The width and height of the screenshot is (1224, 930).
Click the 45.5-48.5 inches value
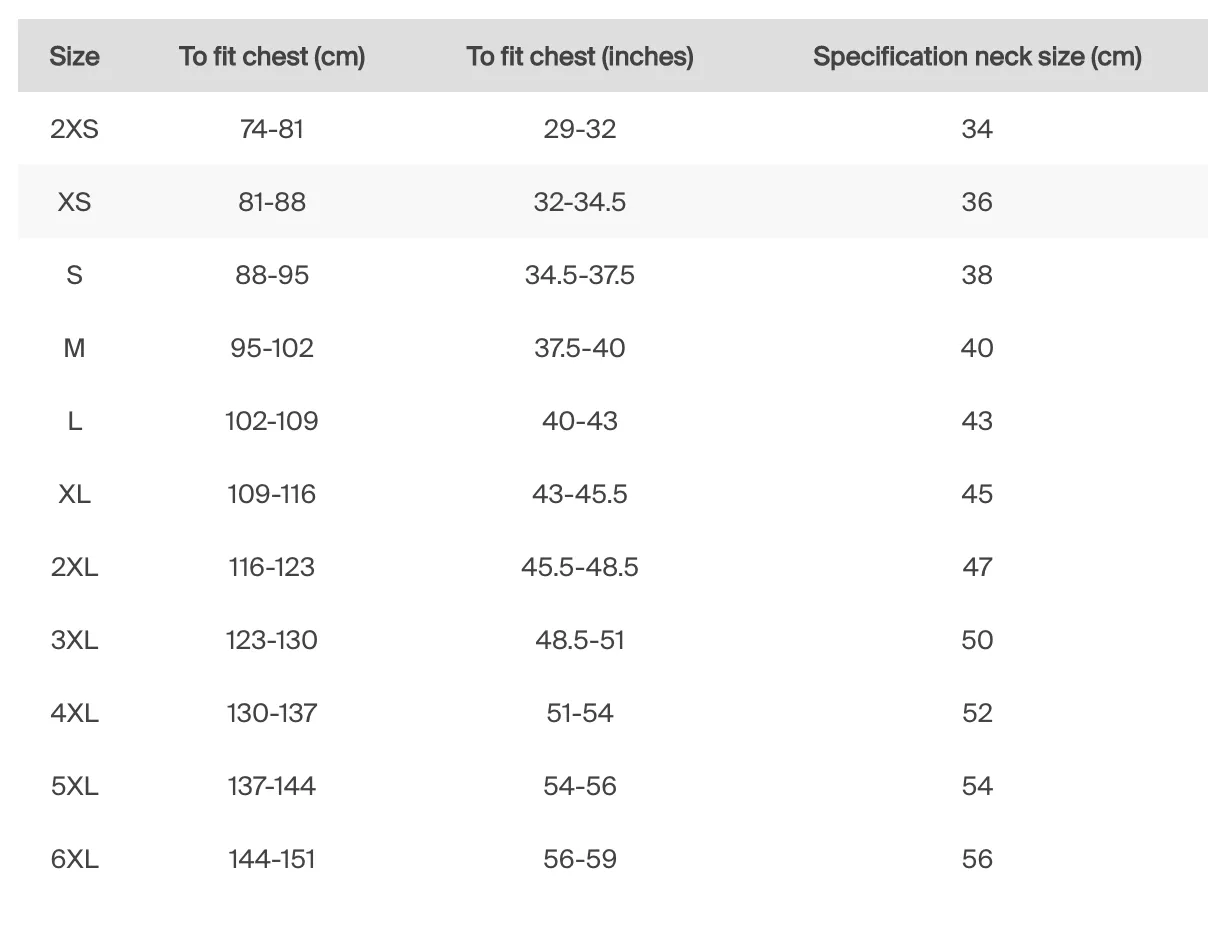(580, 567)
